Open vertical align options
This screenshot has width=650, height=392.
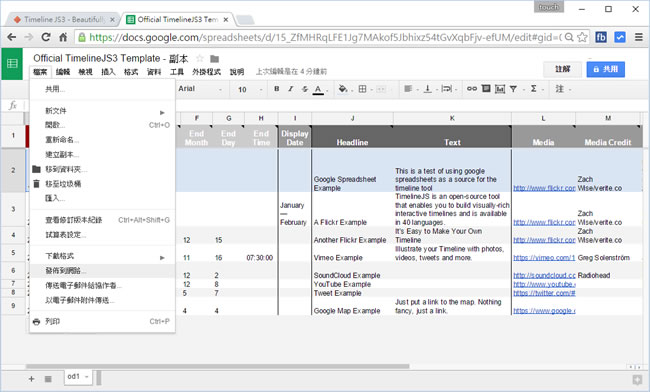pyautogui.click(x=427, y=89)
